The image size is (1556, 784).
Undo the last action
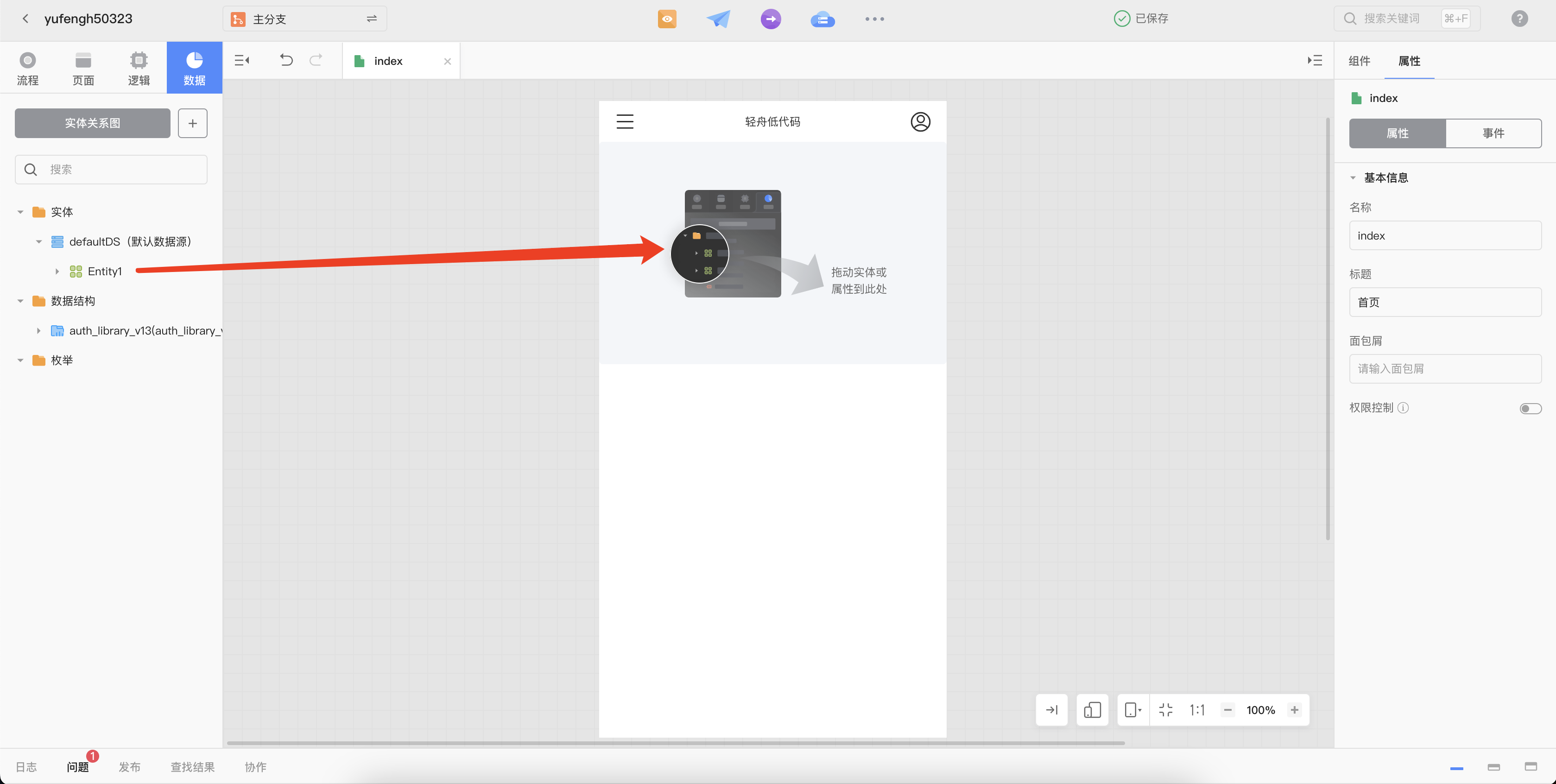pyautogui.click(x=286, y=60)
